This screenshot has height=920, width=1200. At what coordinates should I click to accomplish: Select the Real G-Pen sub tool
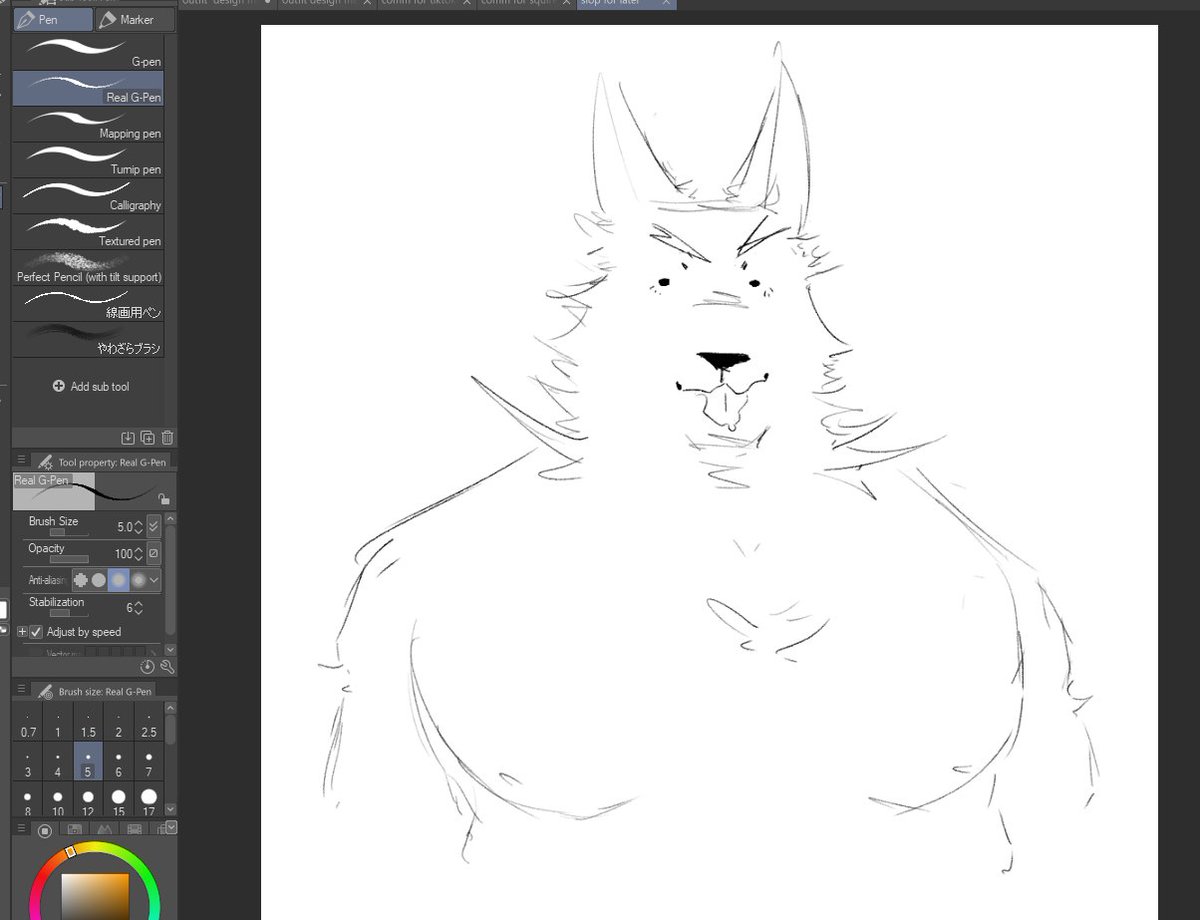[88, 89]
